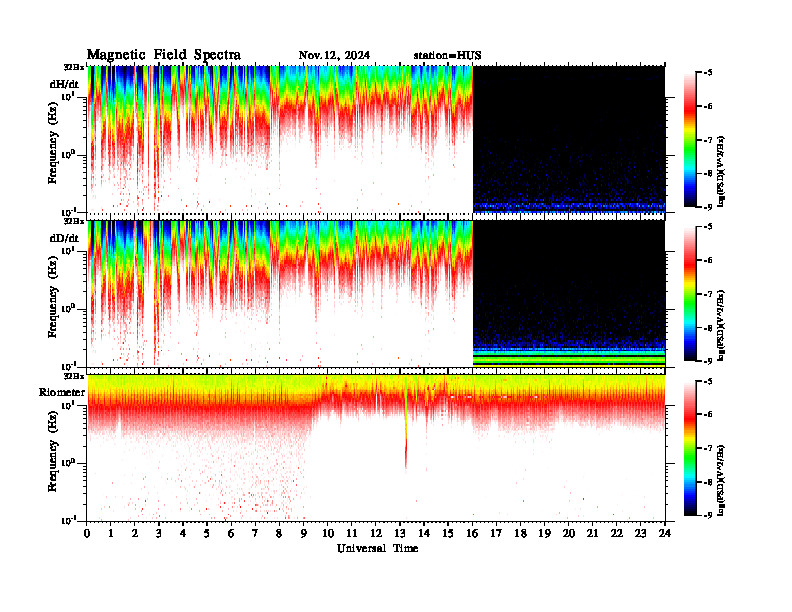The height and width of the screenshot is (612, 792).
Task: Click the "13" hour tick label
Action: [400, 534]
